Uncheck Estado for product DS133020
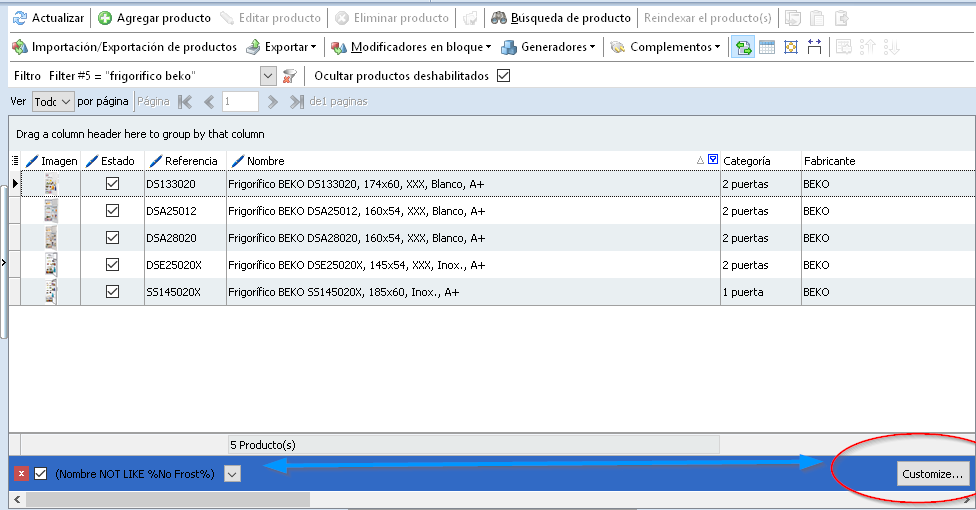Image resolution: width=976 pixels, height=510 pixels. click(112, 184)
